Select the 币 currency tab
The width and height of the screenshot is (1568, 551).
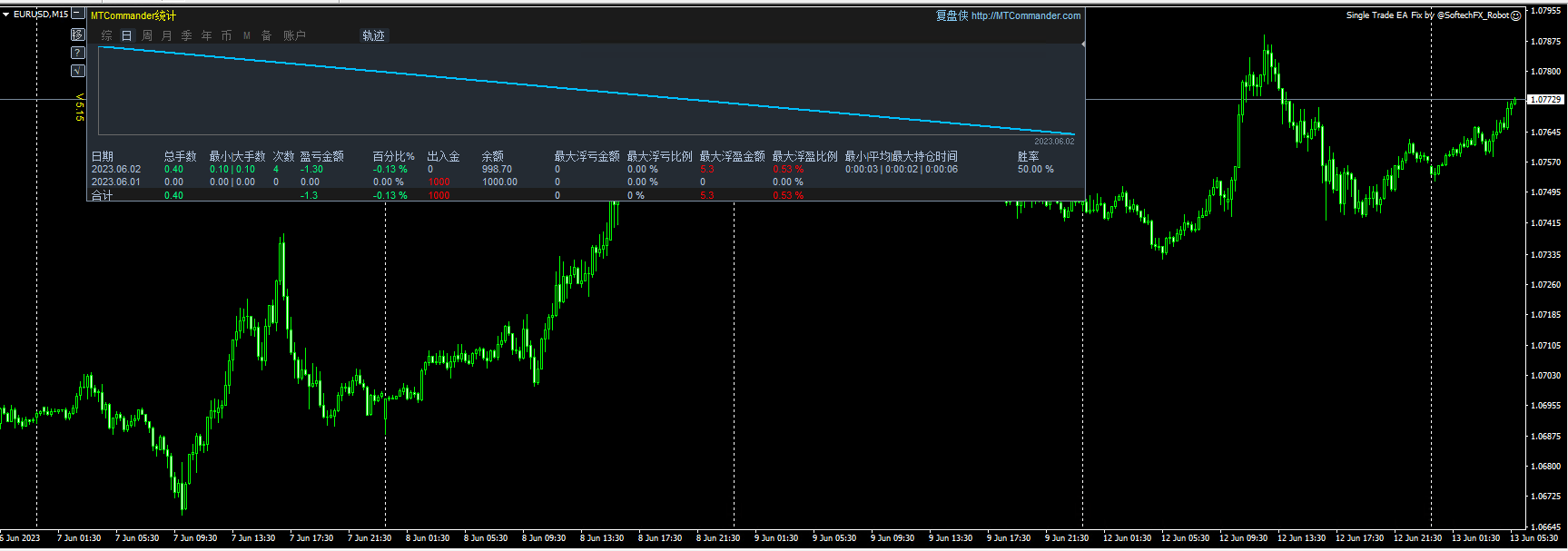227,35
